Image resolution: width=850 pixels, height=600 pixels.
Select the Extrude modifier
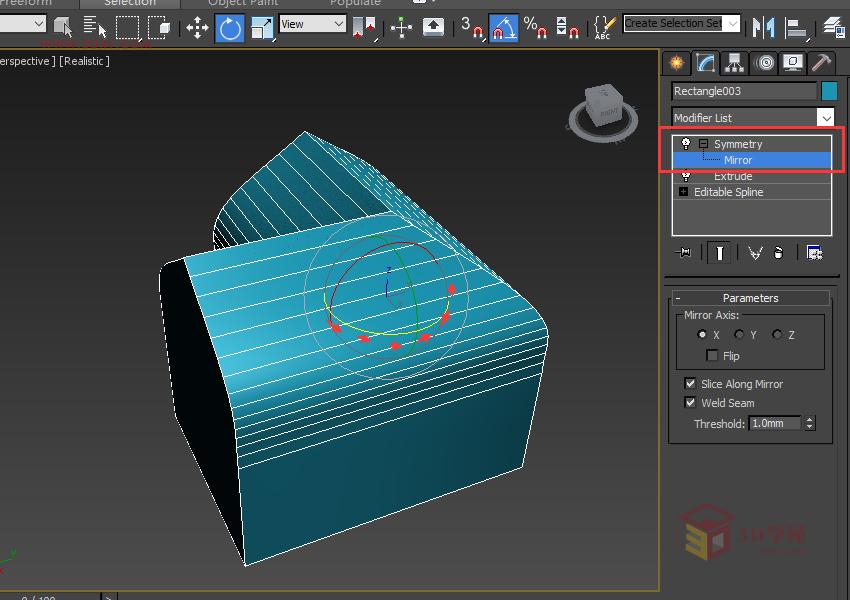click(733, 176)
